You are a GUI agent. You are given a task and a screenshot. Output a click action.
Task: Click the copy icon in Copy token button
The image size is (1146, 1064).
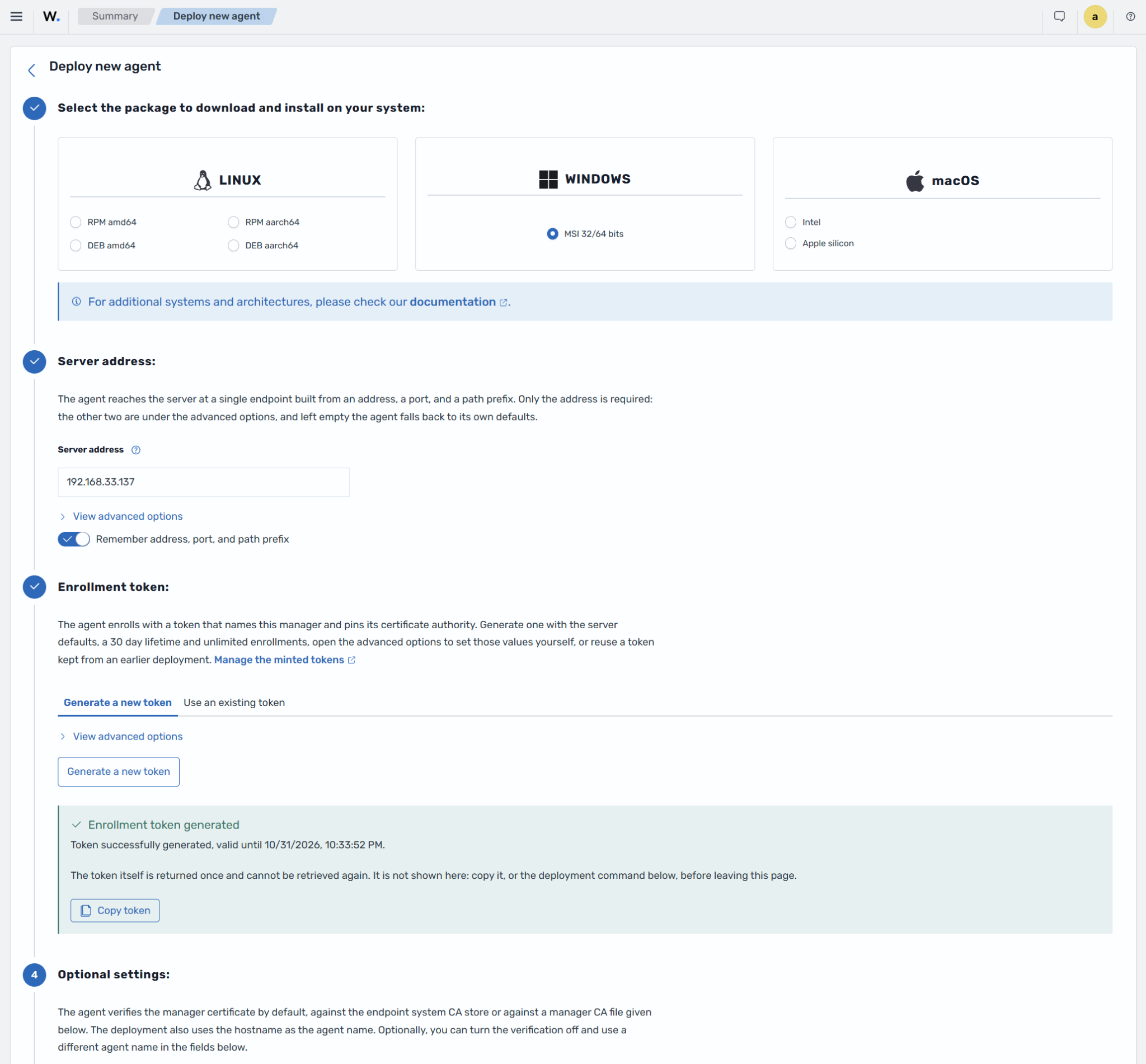86,910
